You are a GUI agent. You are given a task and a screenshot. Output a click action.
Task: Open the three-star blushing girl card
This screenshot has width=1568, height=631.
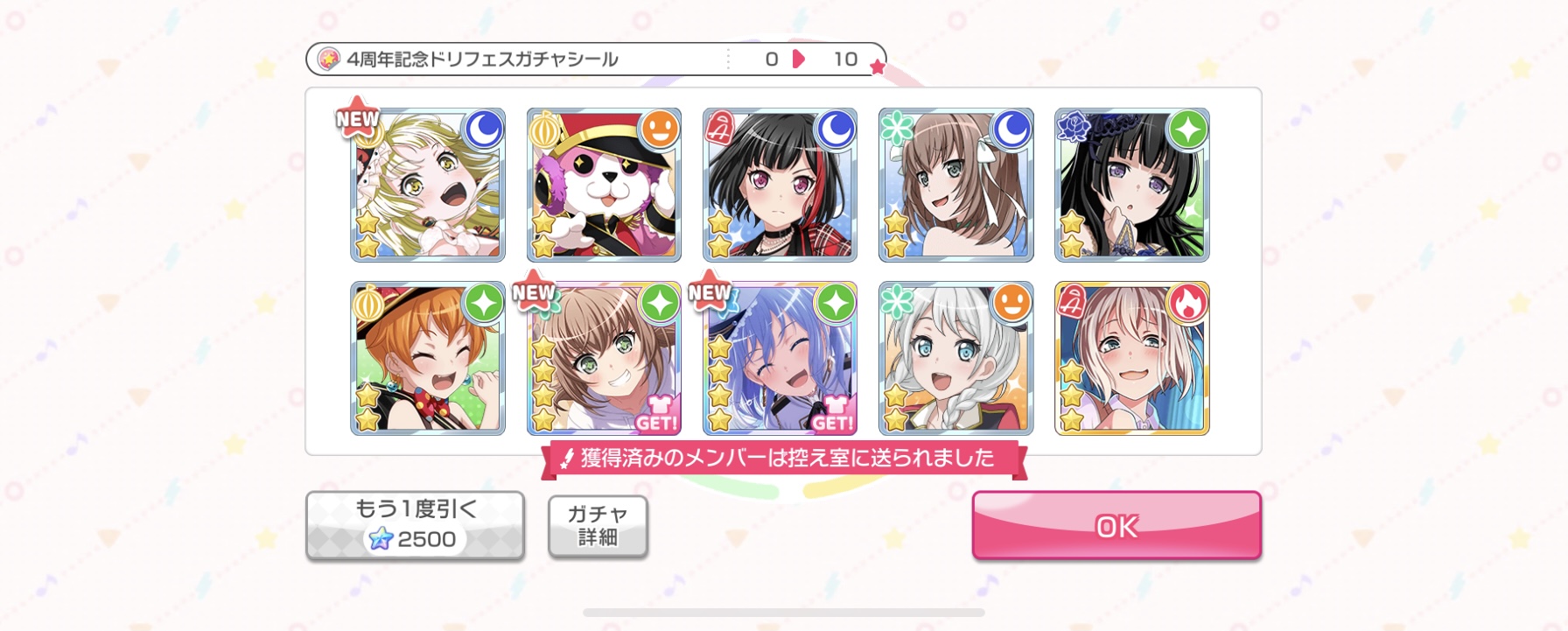[1131, 358]
